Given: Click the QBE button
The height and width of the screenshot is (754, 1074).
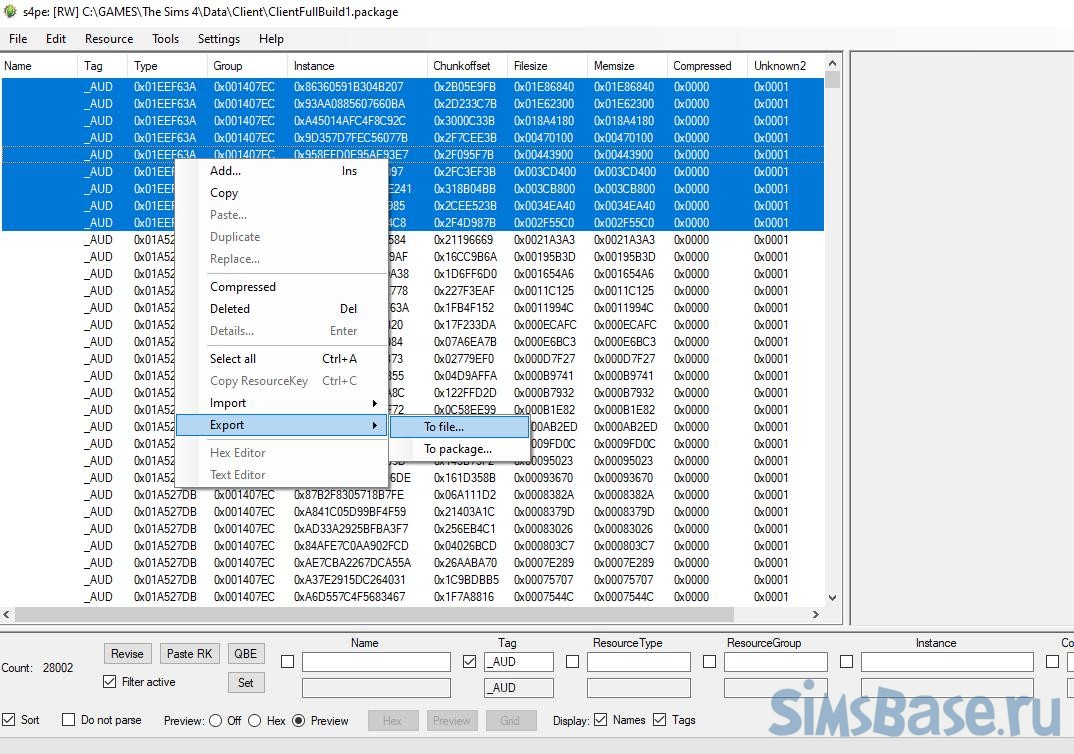Looking at the screenshot, I should [x=245, y=654].
